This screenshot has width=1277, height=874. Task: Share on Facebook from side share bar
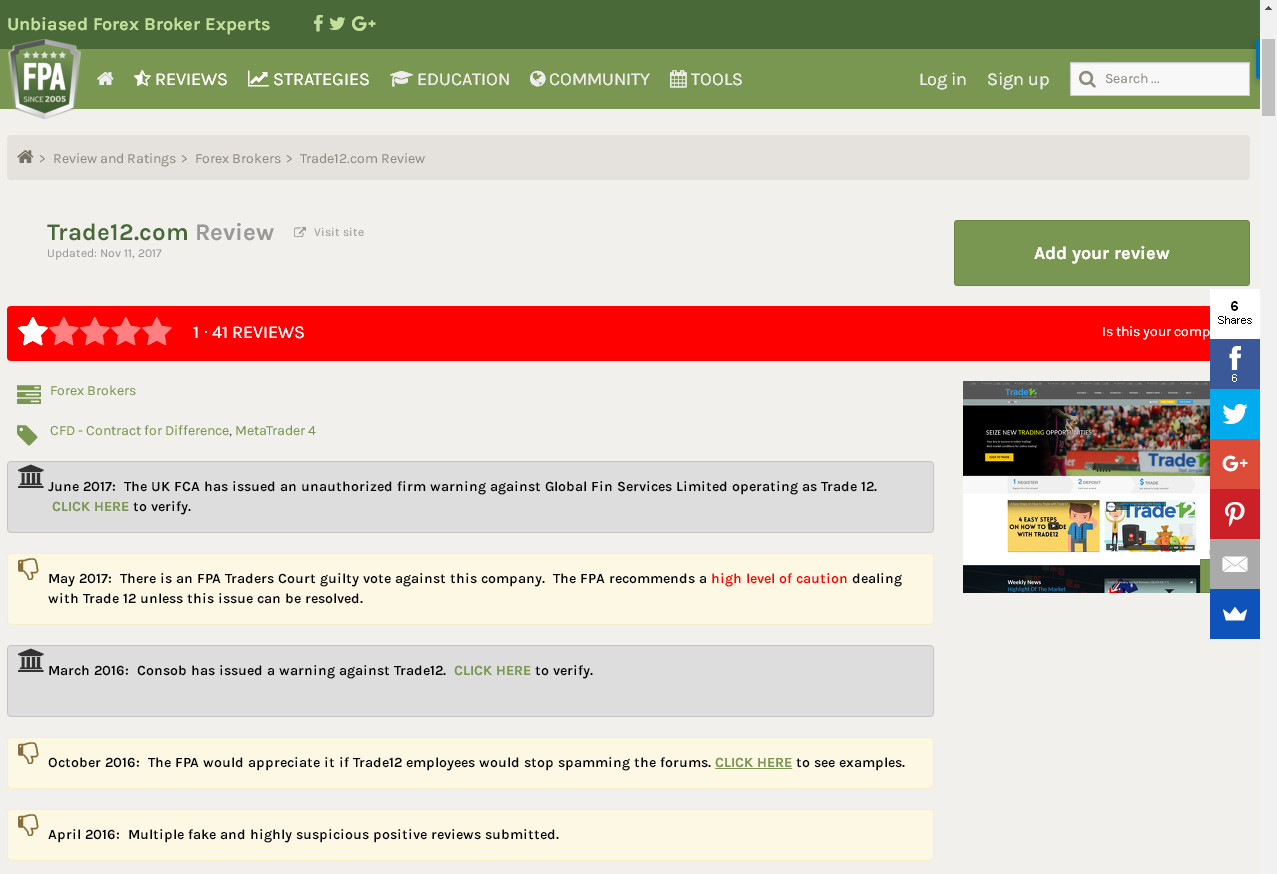1235,364
